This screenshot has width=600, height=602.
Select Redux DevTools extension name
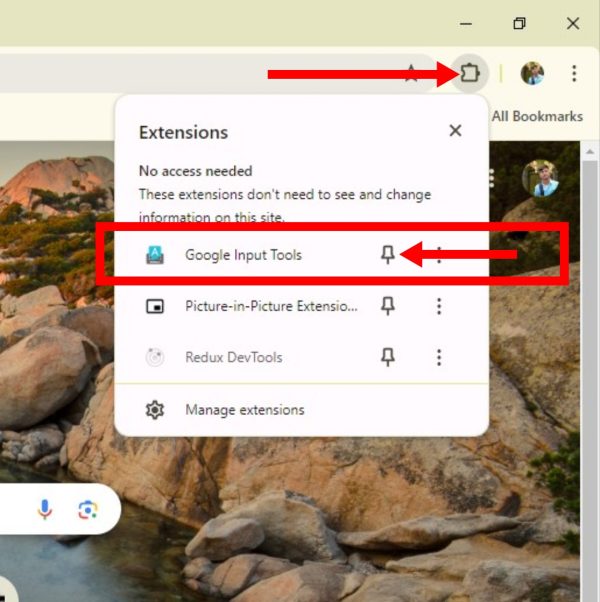[x=234, y=357]
